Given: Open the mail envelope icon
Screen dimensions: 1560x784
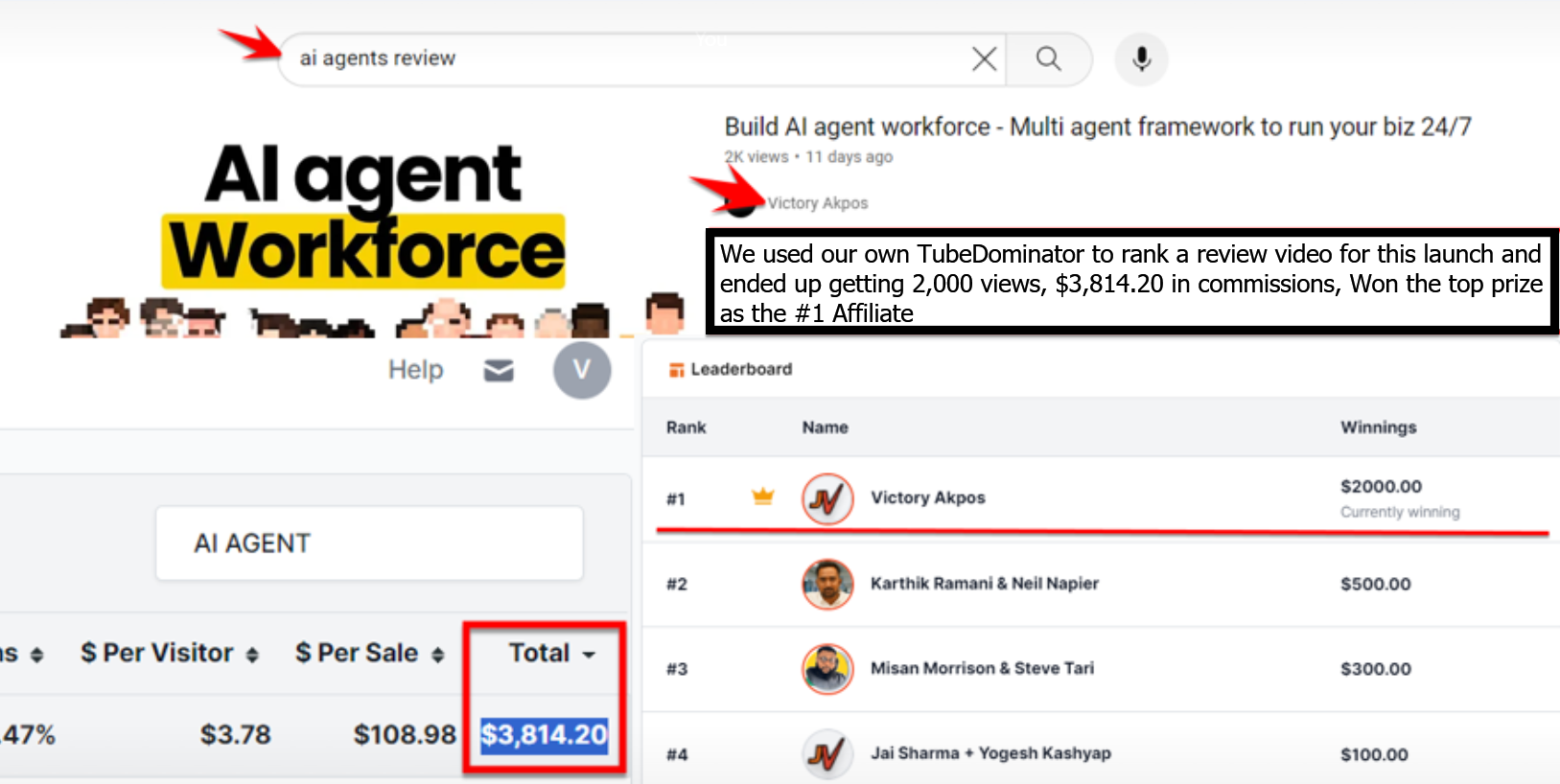Looking at the screenshot, I should point(499,371).
